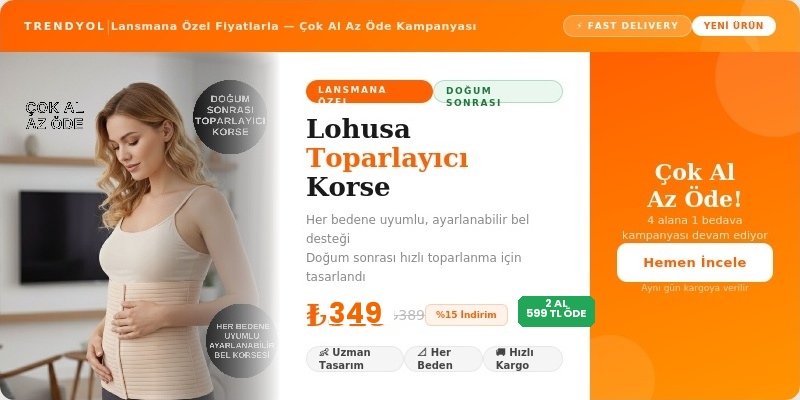The height and width of the screenshot is (400, 800).
Task: Open the TRENDYOL brand logo
Action: [x=64, y=26]
